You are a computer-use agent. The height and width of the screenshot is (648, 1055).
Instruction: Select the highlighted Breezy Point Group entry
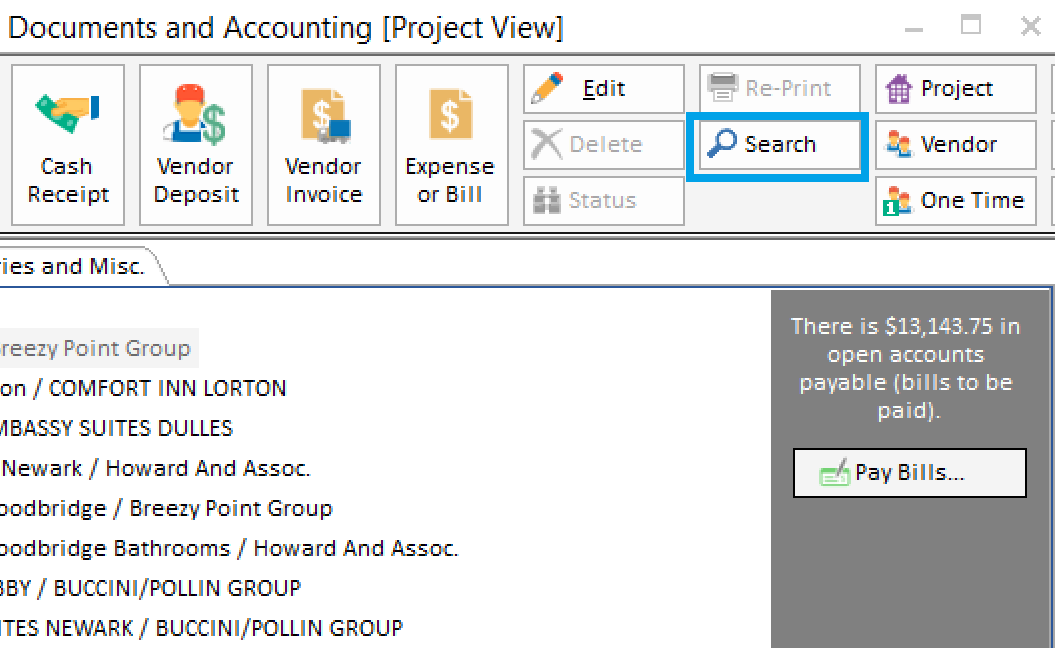[x=95, y=348]
